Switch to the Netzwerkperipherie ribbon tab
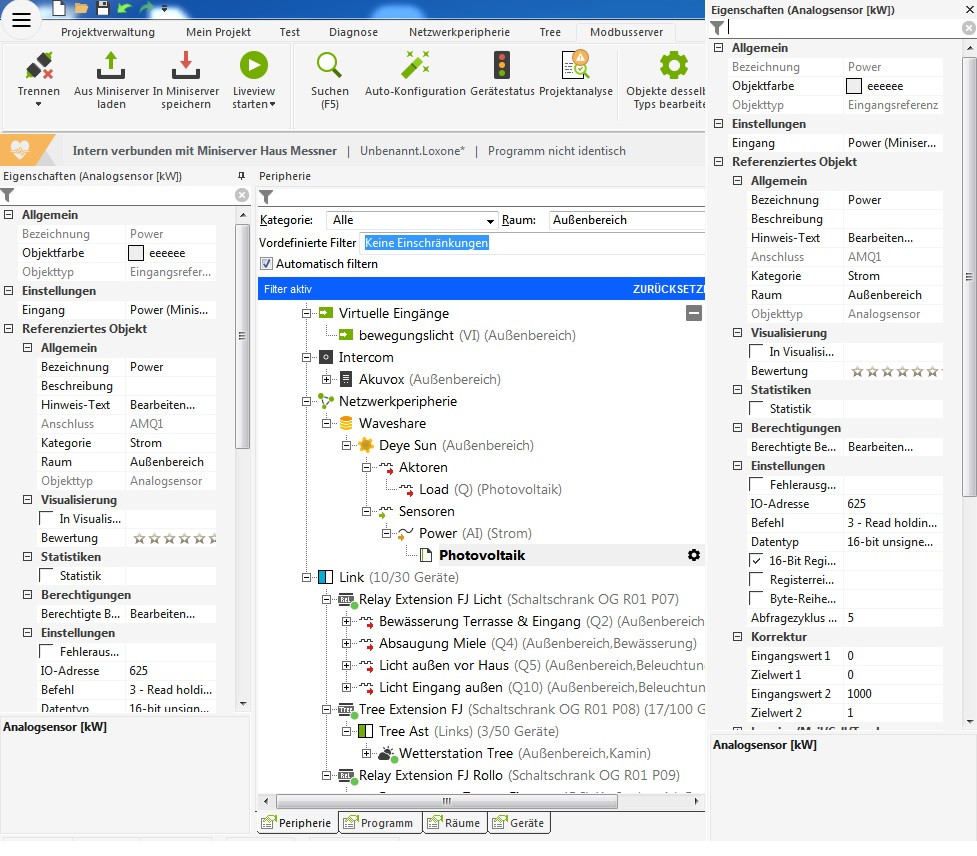This screenshot has height=856, width=977. coord(458,32)
